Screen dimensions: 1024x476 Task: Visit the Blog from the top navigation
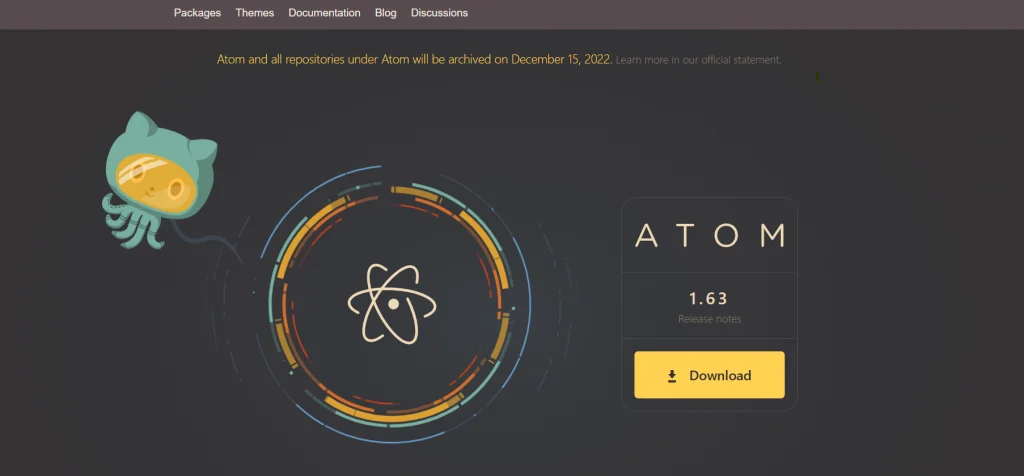(x=385, y=13)
